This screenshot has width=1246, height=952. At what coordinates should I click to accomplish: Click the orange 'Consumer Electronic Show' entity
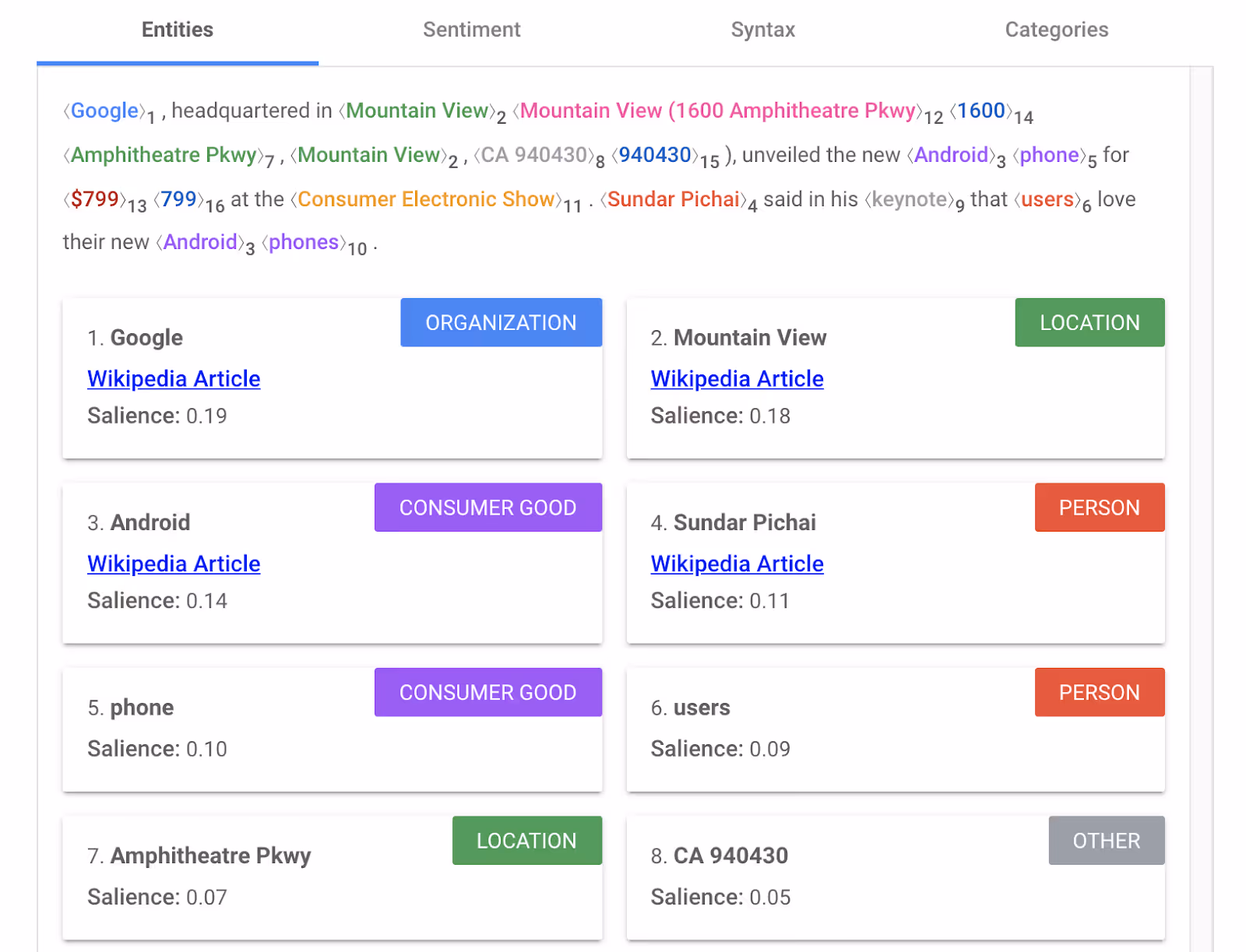(x=426, y=199)
